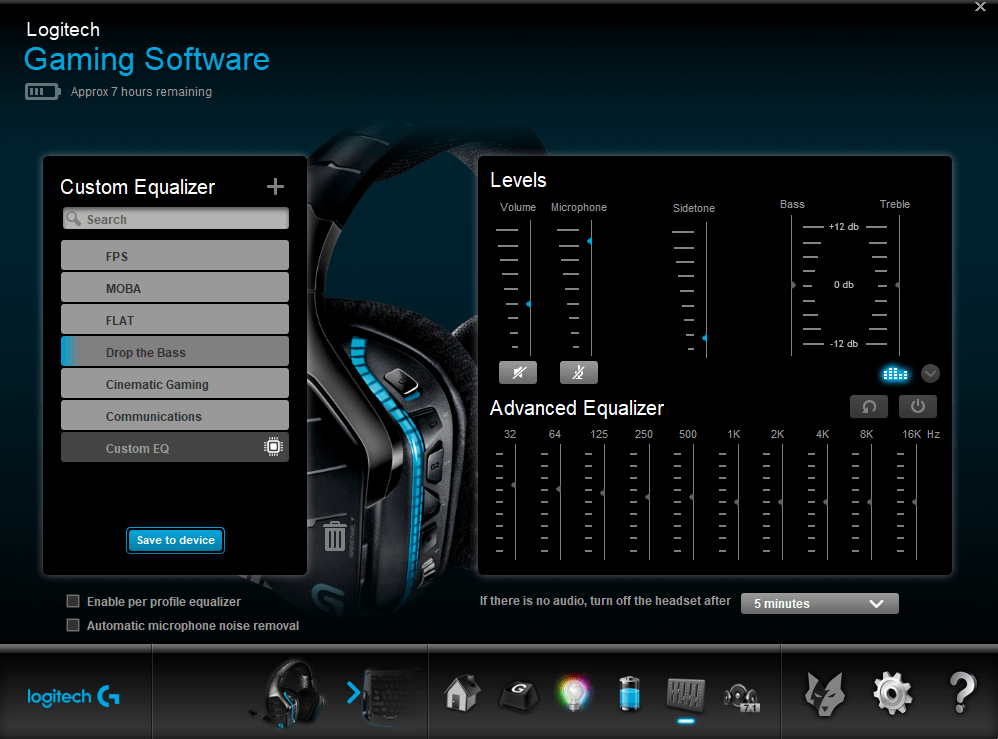Image resolution: width=998 pixels, height=739 pixels.
Task: Click the Microphone level slider handle
Action: [590, 241]
